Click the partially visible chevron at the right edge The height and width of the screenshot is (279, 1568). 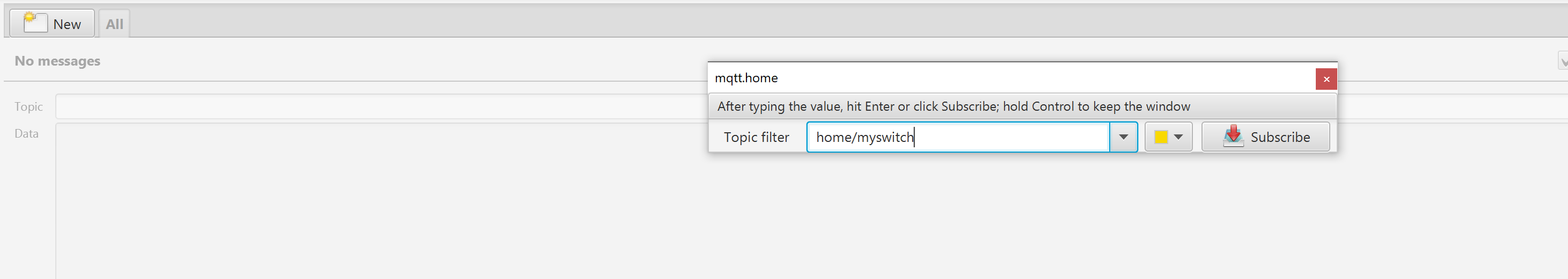click(1563, 61)
